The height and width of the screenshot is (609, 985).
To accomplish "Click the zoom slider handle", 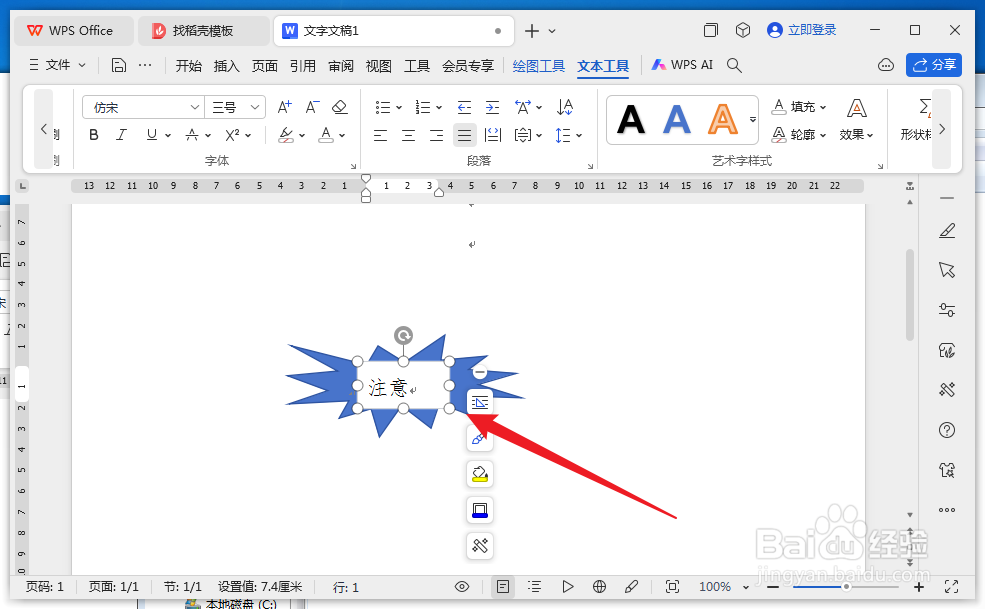I will point(846,586).
